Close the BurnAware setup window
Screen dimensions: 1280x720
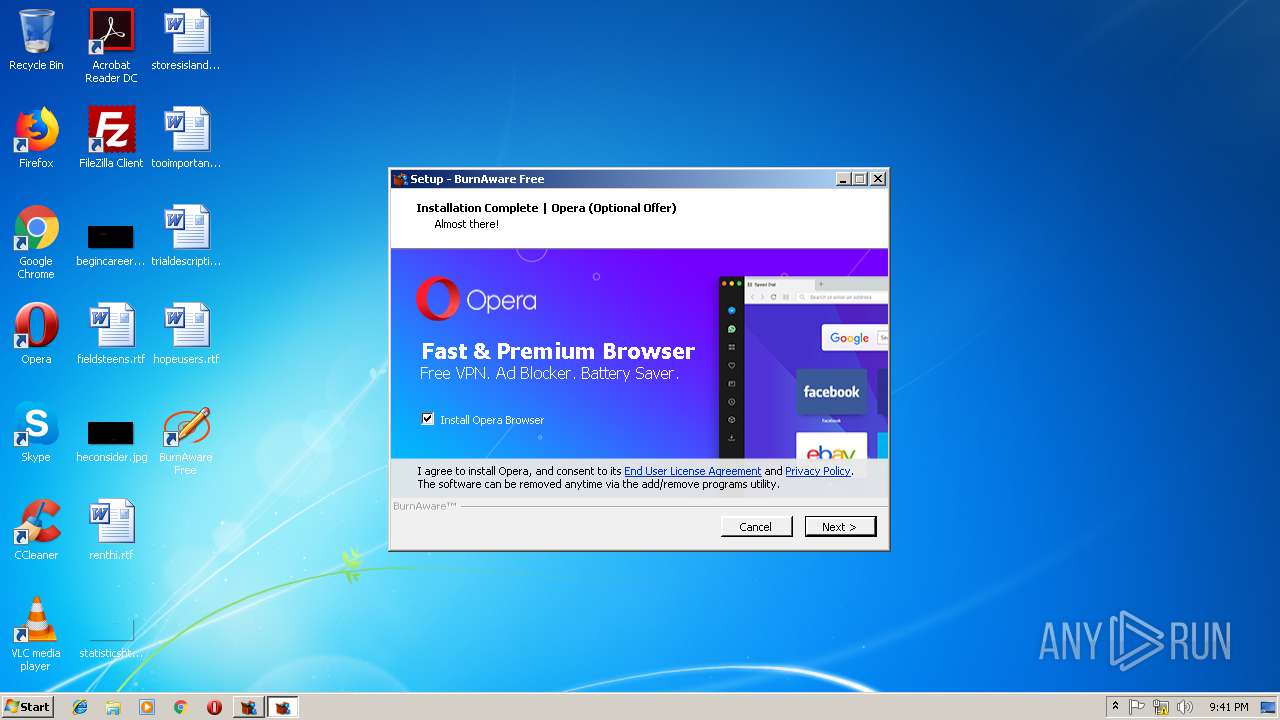877,179
